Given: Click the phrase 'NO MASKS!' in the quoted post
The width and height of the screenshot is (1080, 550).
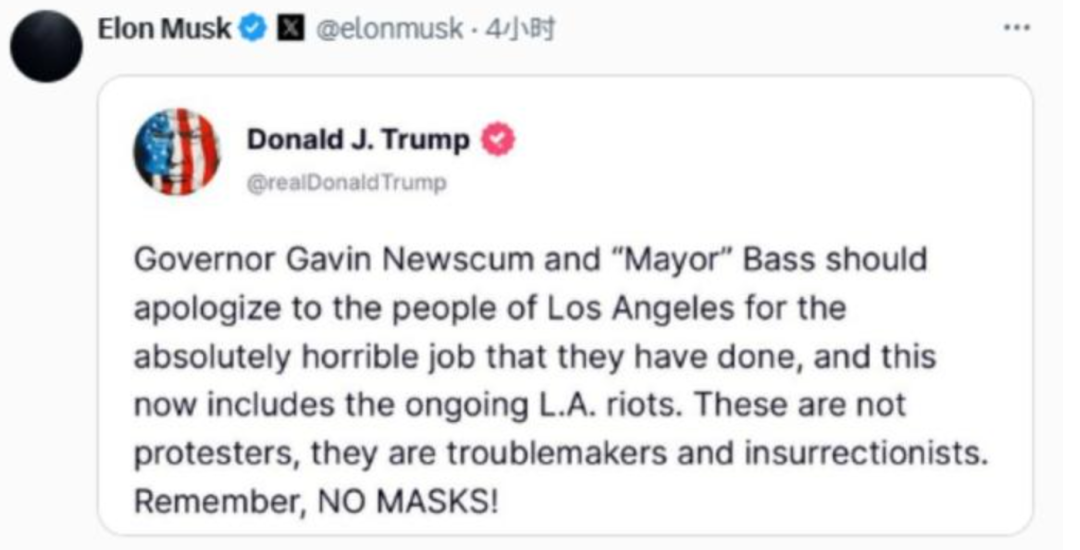Looking at the screenshot, I should coord(407,502).
